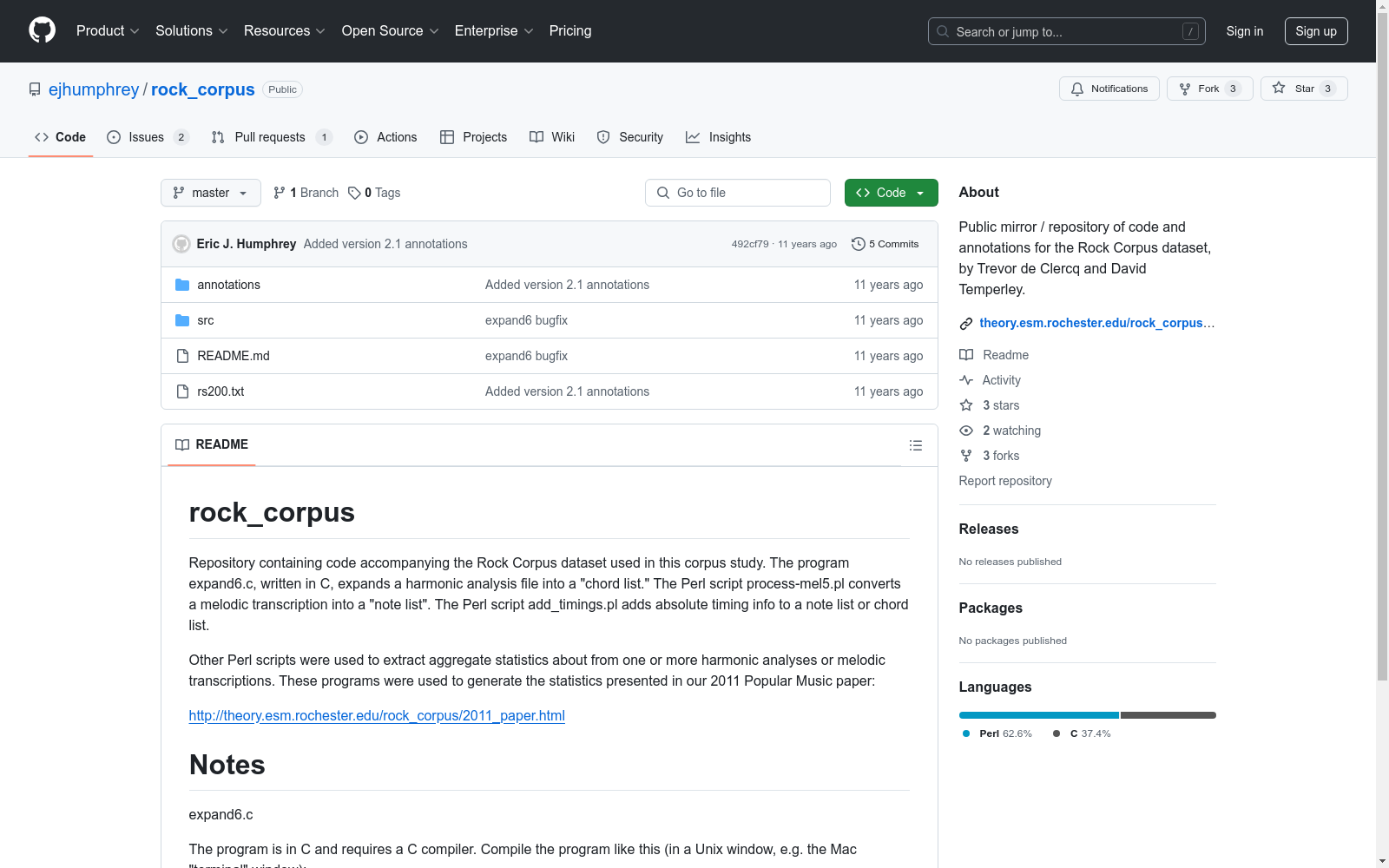Click the book icon beside Readme
The width and height of the screenshot is (1389, 868).
click(966, 355)
